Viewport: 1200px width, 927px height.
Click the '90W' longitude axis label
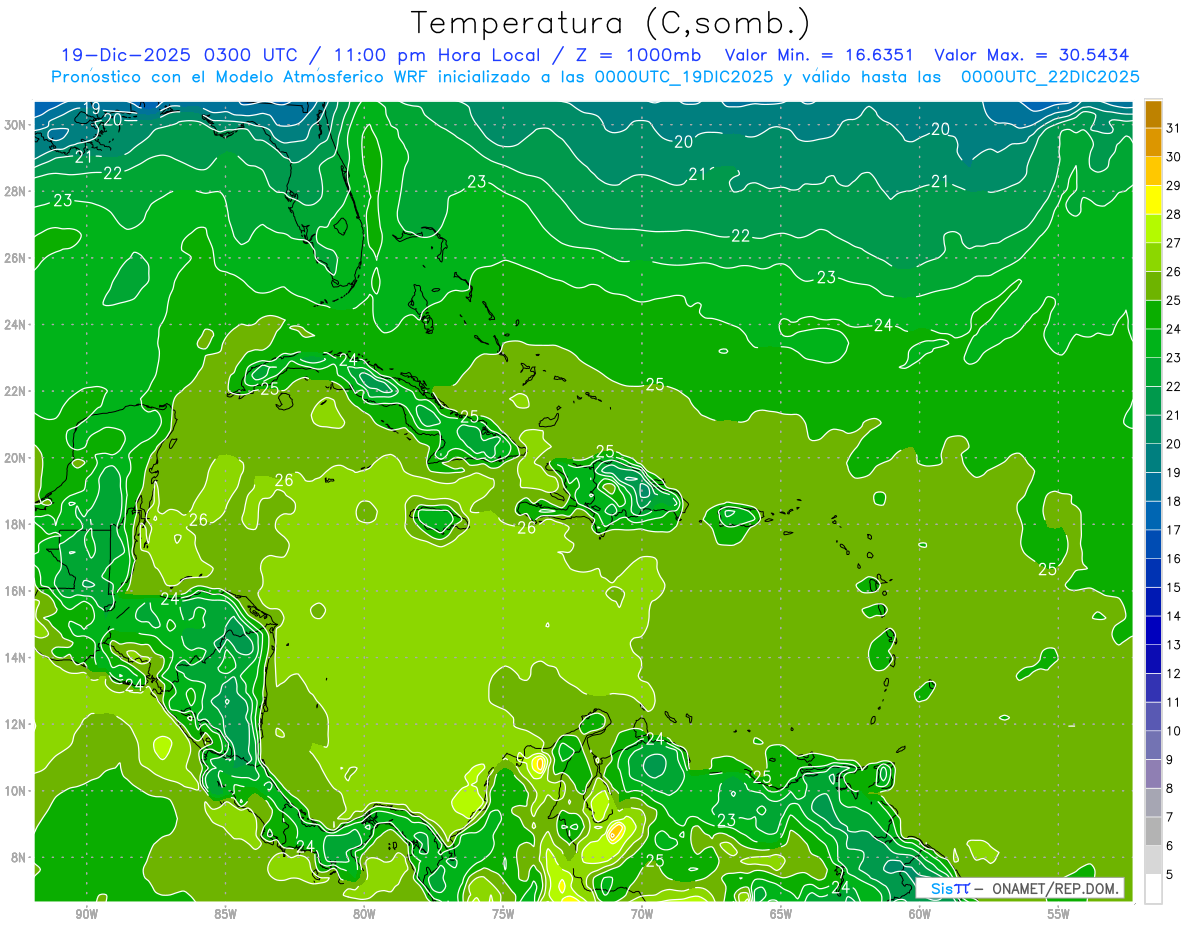point(87,913)
